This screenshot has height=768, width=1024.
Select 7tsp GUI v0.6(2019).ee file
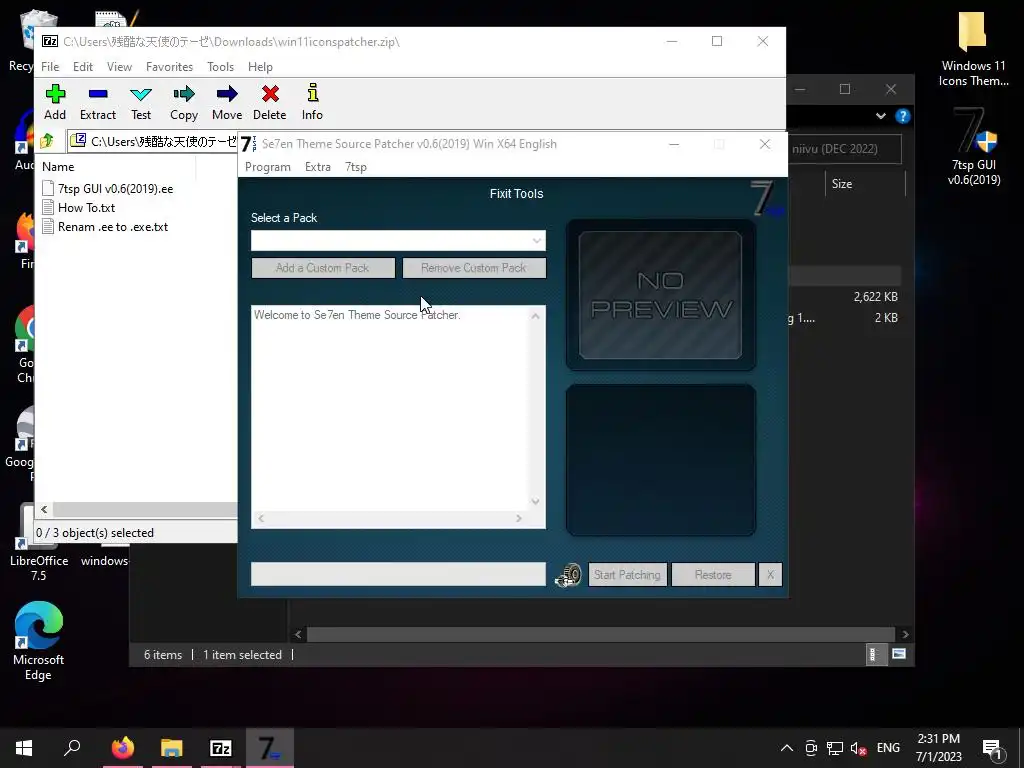click(108, 189)
